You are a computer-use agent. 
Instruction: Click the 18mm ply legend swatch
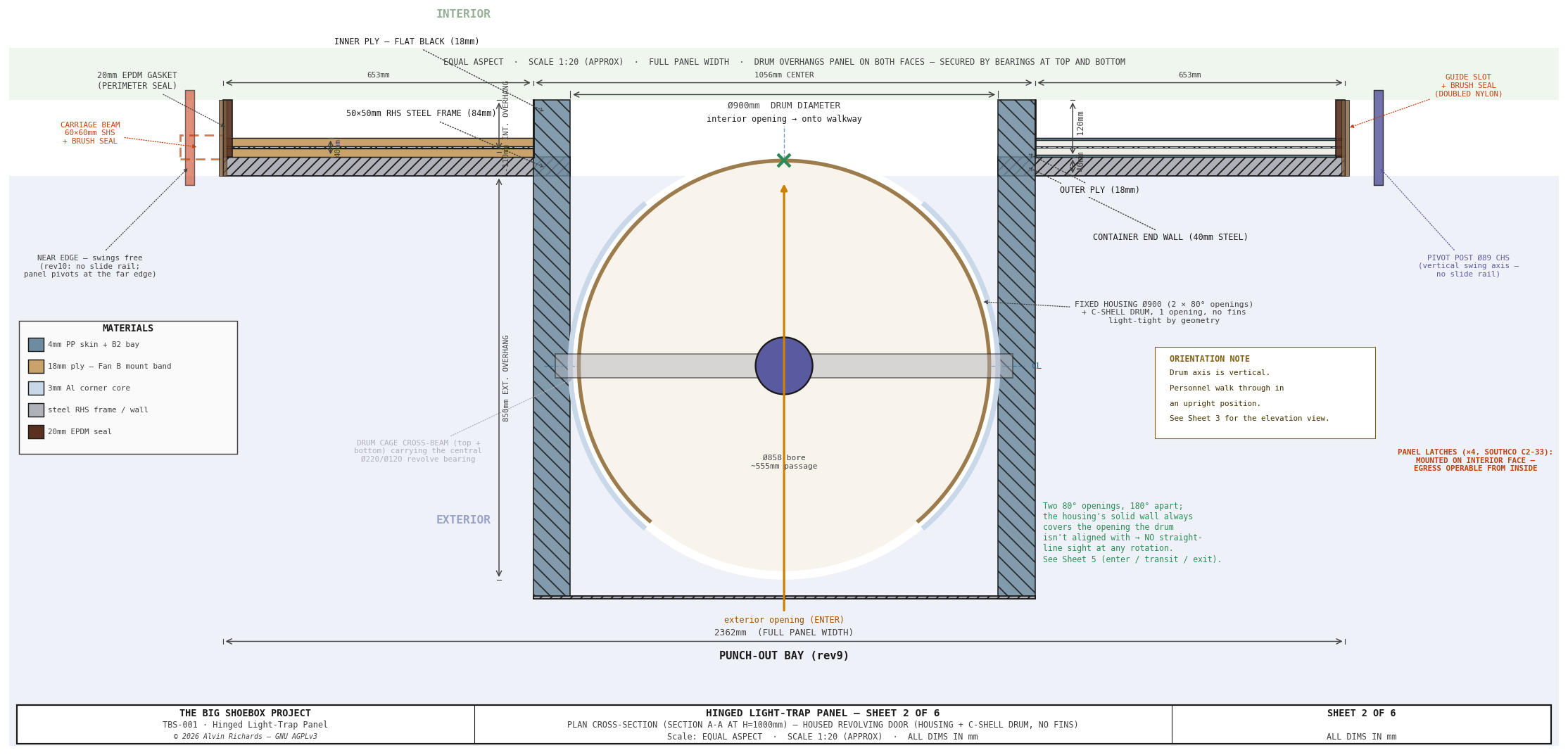point(36,367)
